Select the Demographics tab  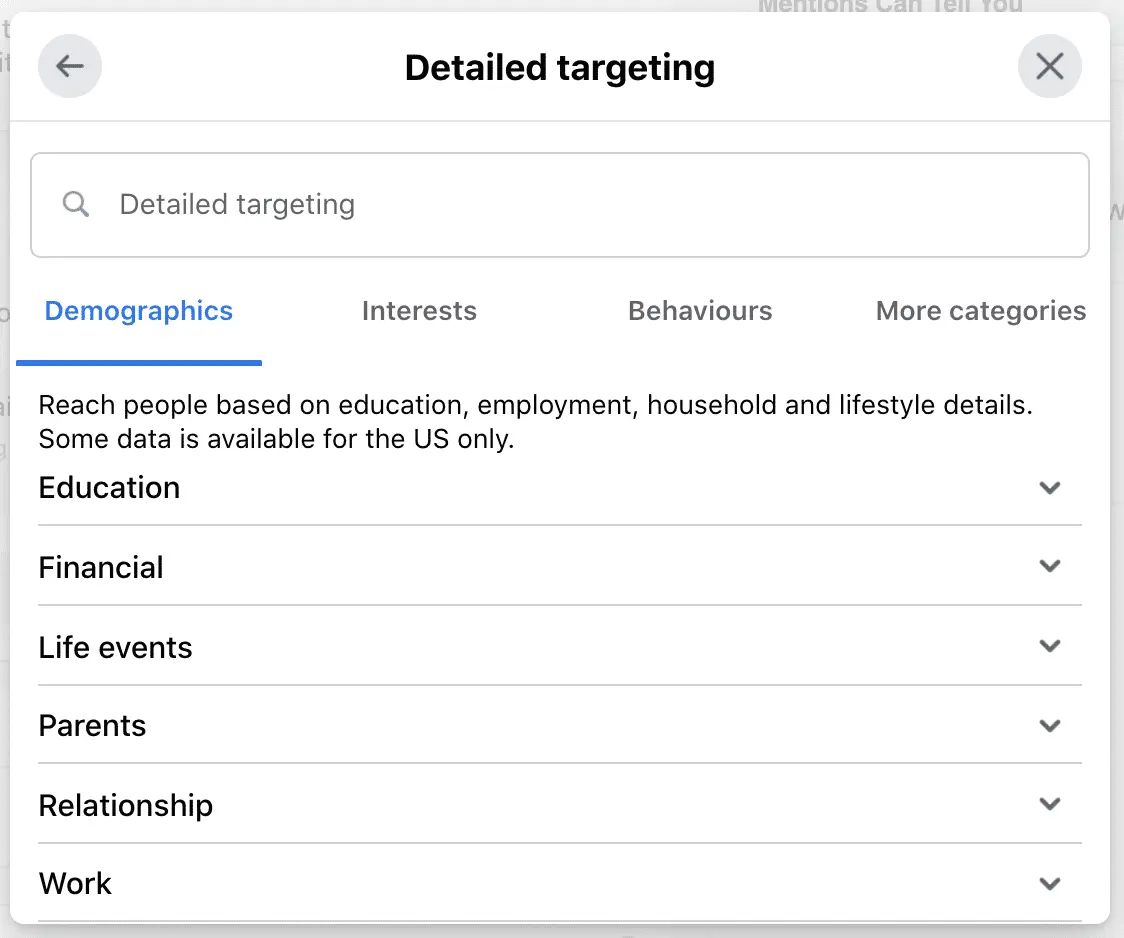[139, 311]
